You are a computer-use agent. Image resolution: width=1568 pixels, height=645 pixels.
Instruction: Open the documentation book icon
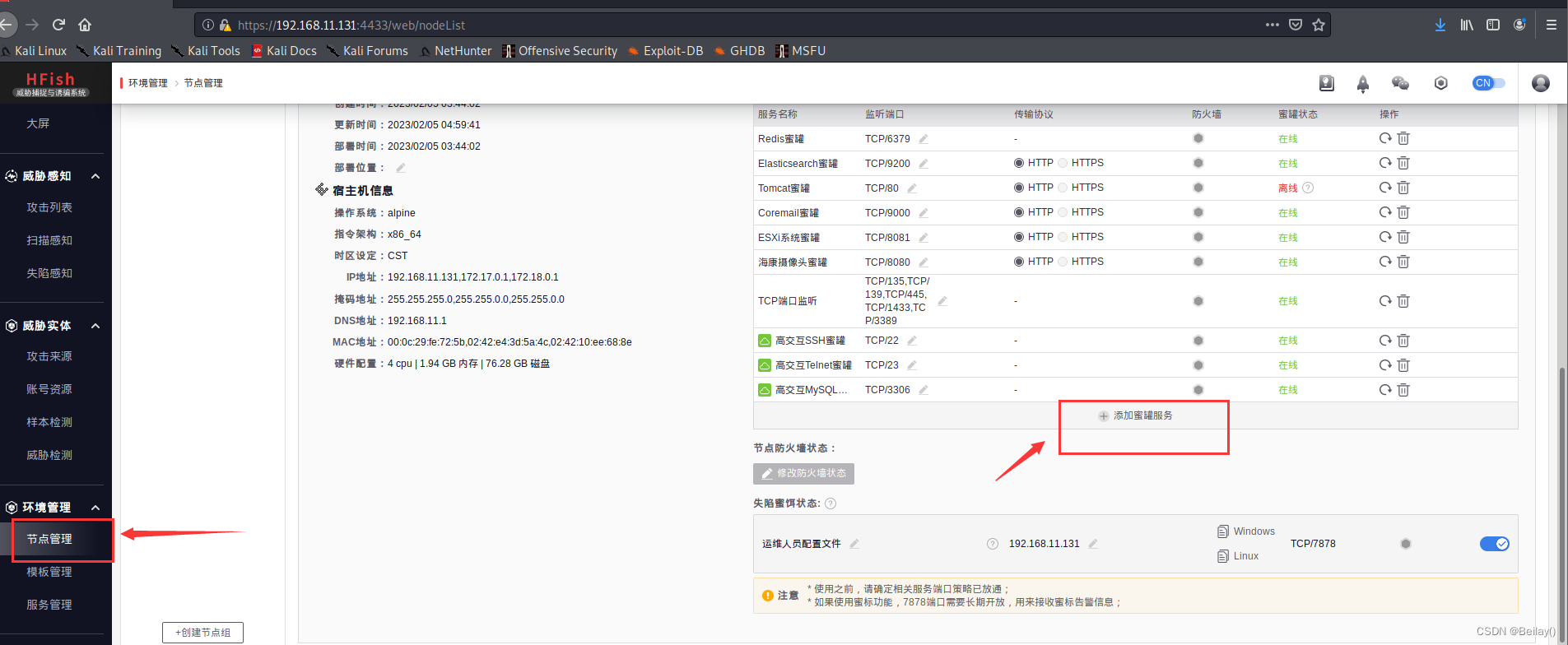click(x=1326, y=83)
